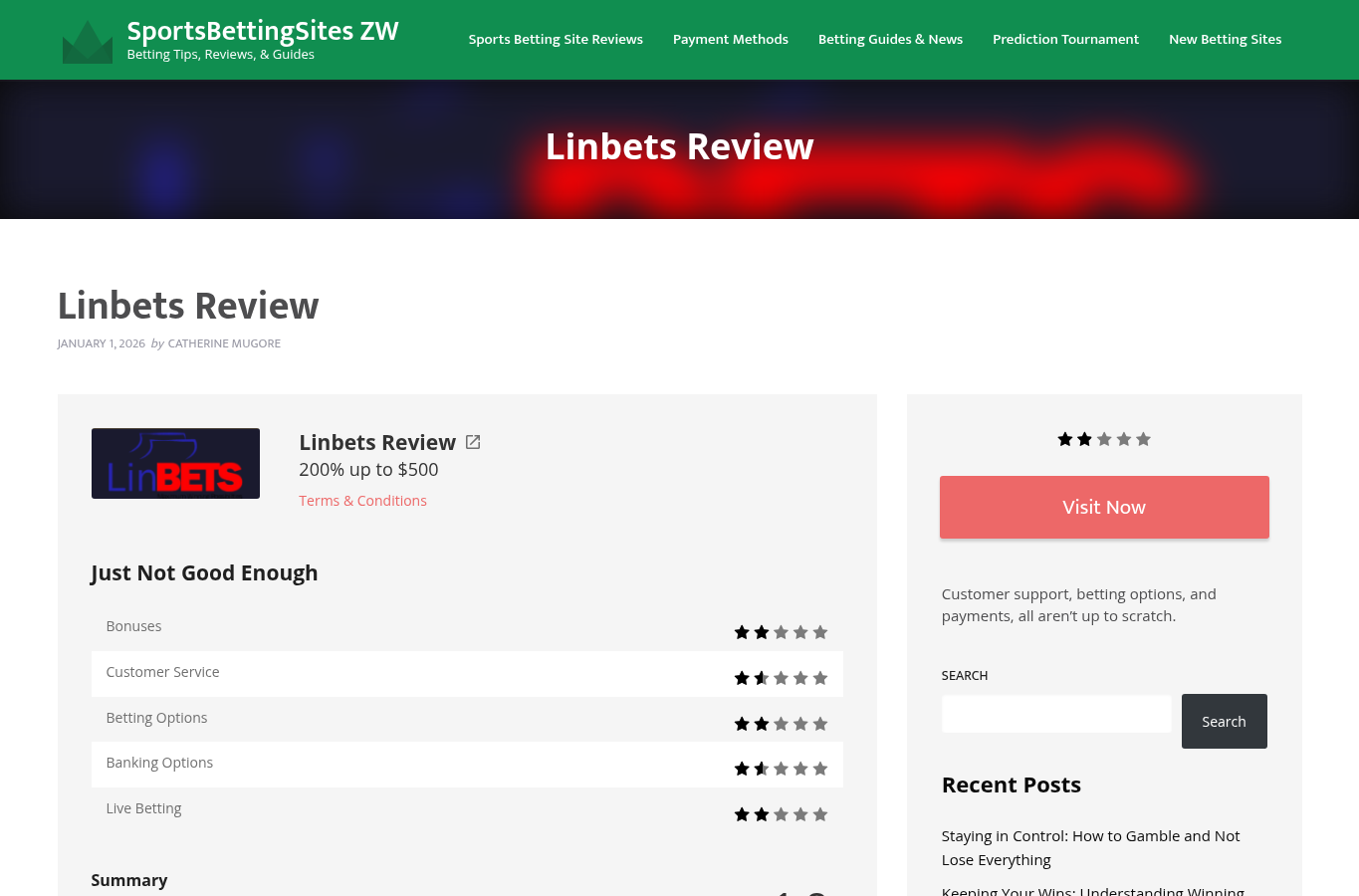Open the Terms & Conditions link

coord(362,501)
